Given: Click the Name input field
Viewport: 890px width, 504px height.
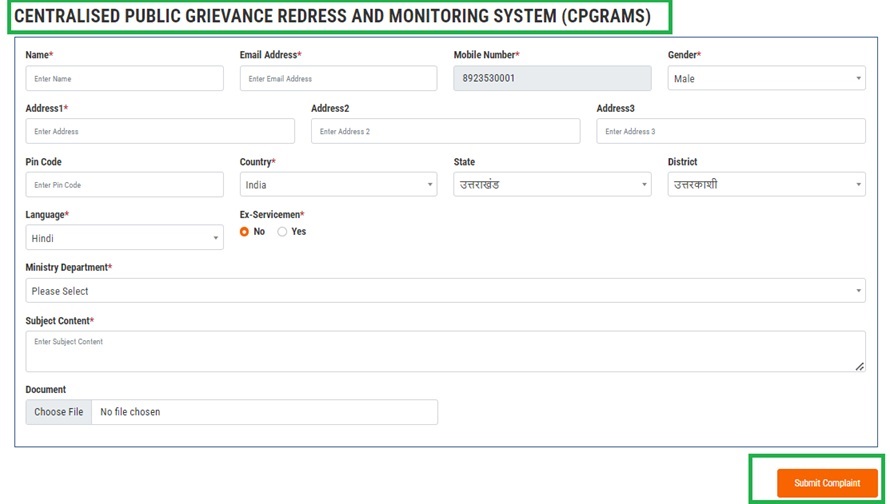Looking at the screenshot, I should pos(124,79).
